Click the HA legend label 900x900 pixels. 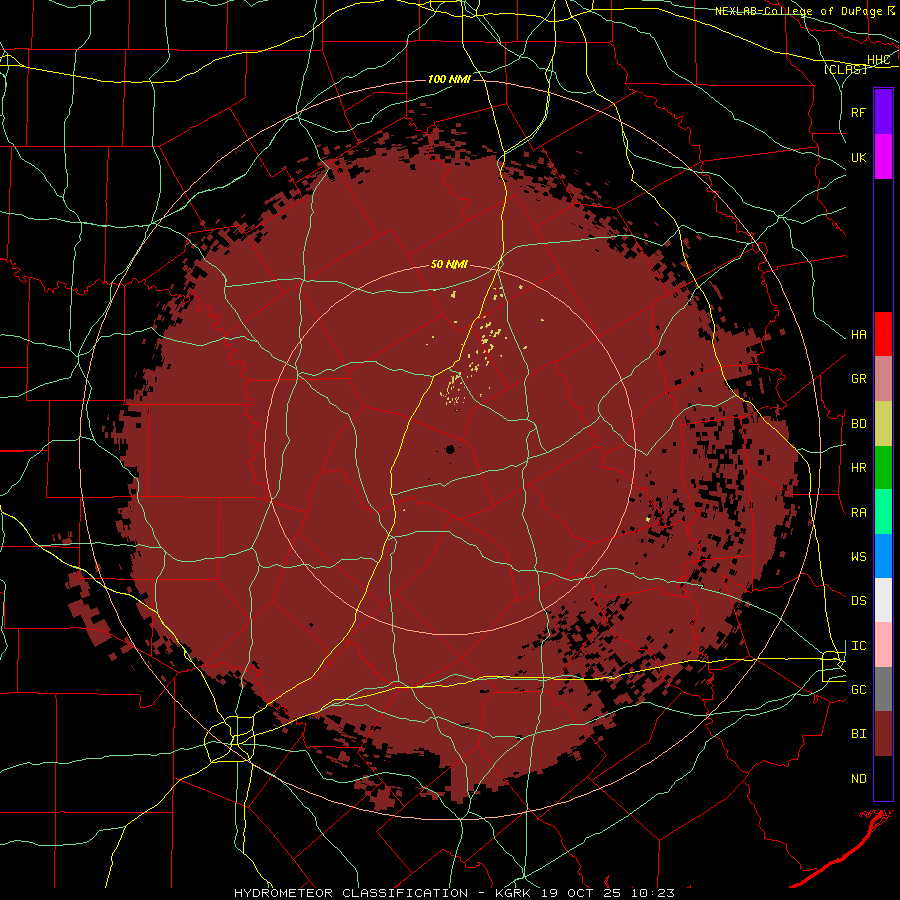[859, 334]
